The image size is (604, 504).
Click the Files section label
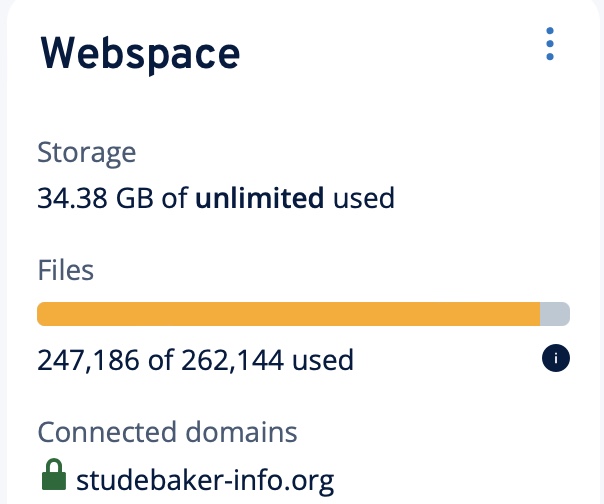tap(65, 270)
